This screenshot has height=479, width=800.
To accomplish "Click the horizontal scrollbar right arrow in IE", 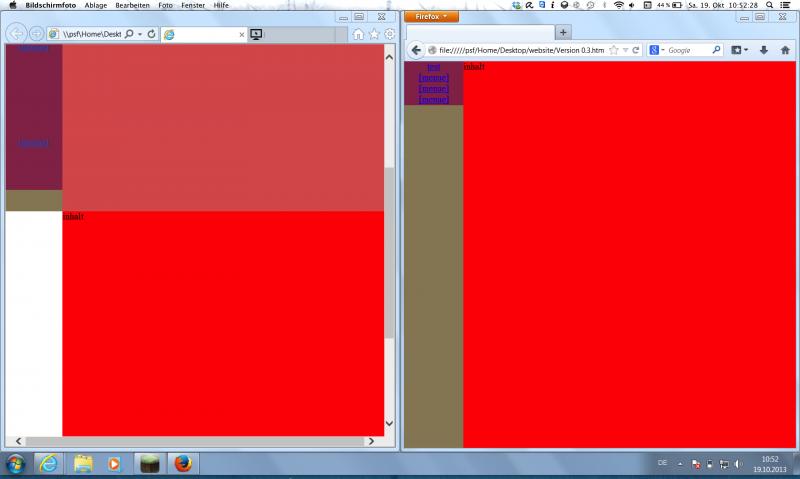I will click(x=371, y=441).
